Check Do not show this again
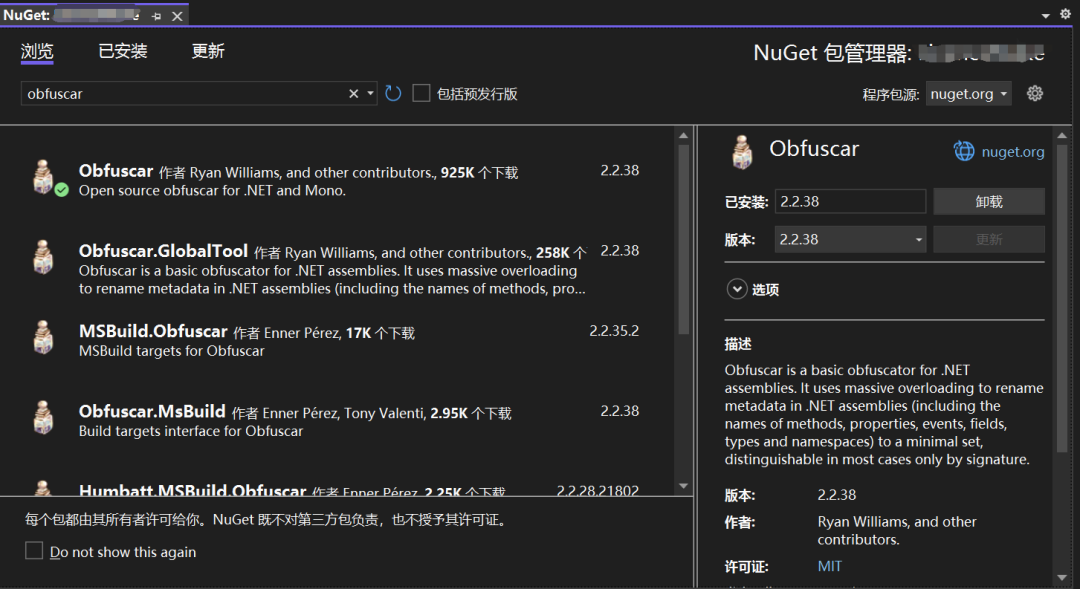Viewport: 1080px width, 589px height. (34, 551)
